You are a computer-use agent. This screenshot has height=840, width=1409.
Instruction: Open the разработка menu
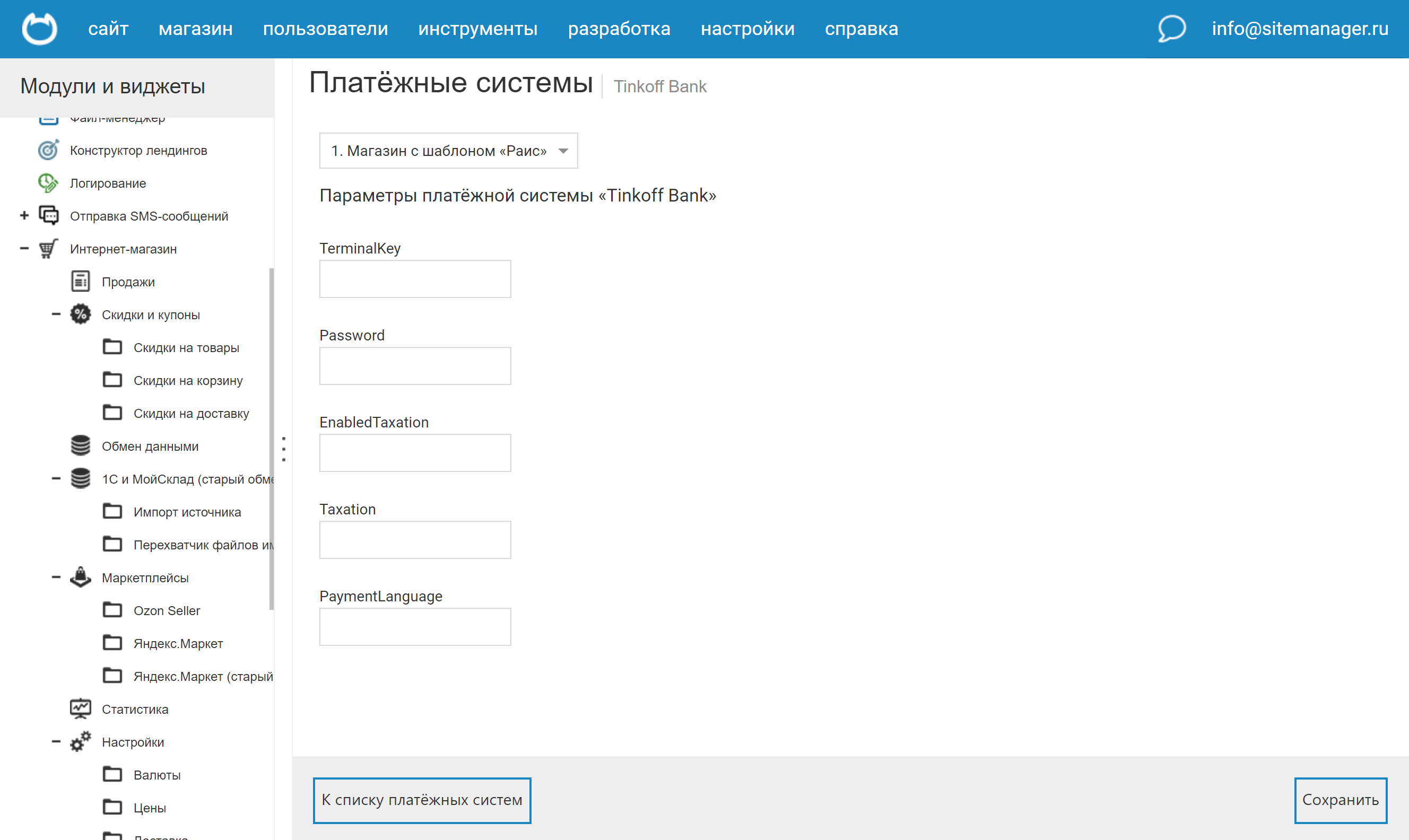pyautogui.click(x=619, y=28)
